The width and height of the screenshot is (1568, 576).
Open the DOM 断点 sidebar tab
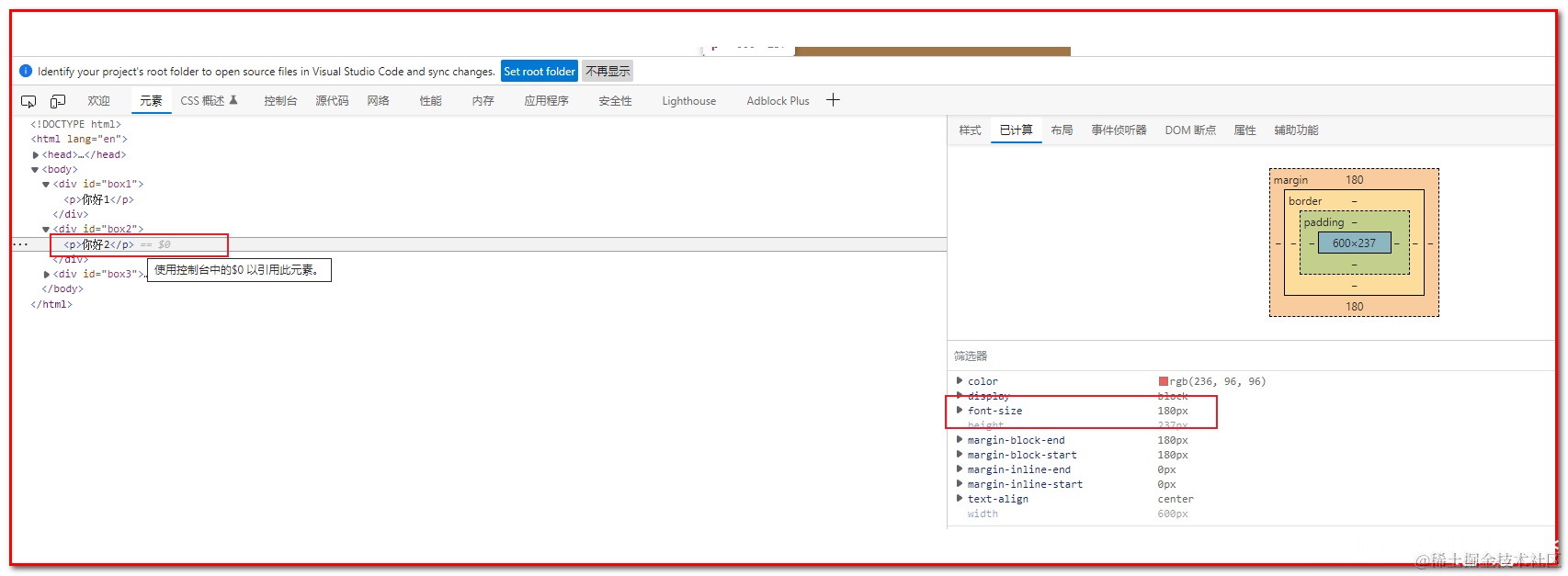[1190, 130]
